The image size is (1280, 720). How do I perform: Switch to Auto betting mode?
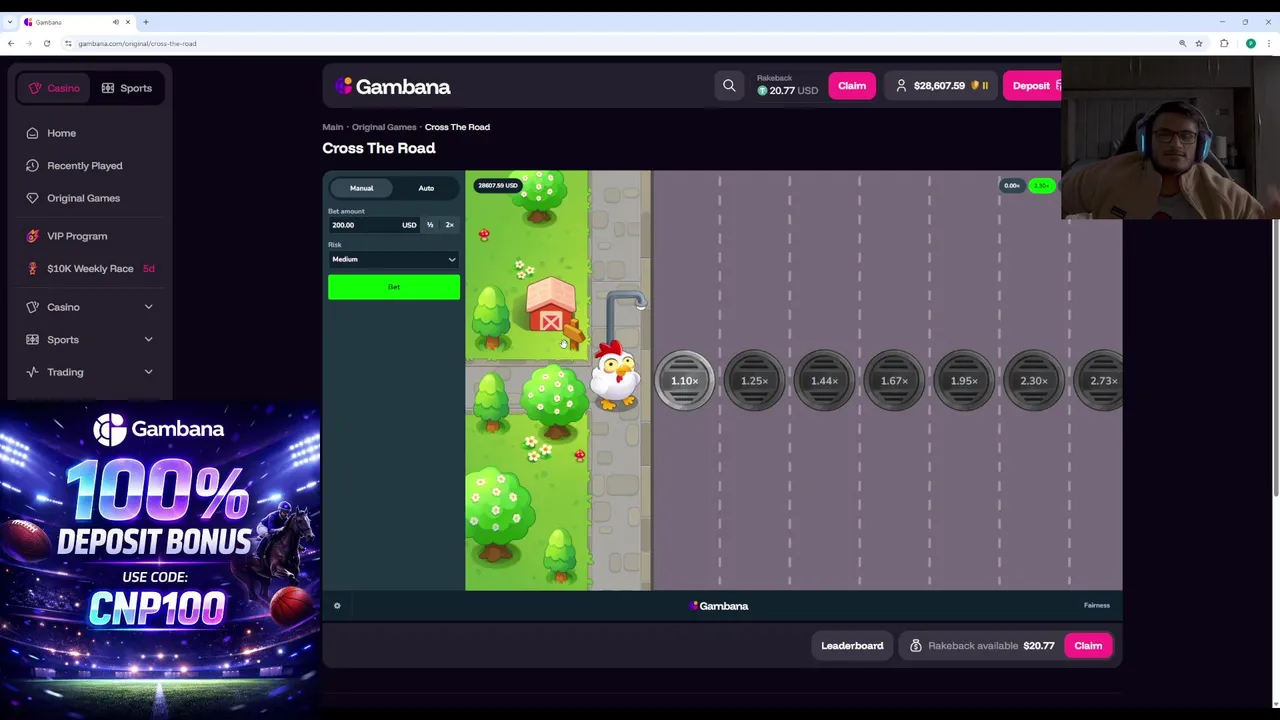[x=426, y=188]
